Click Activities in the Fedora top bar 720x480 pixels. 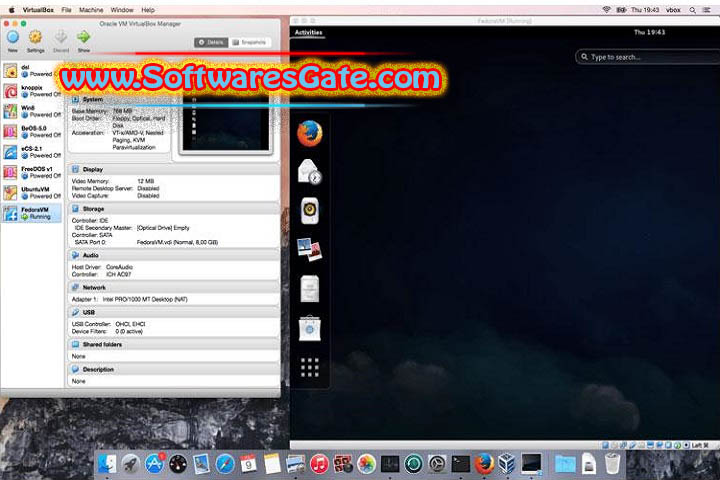pyautogui.click(x=309, y=32)
